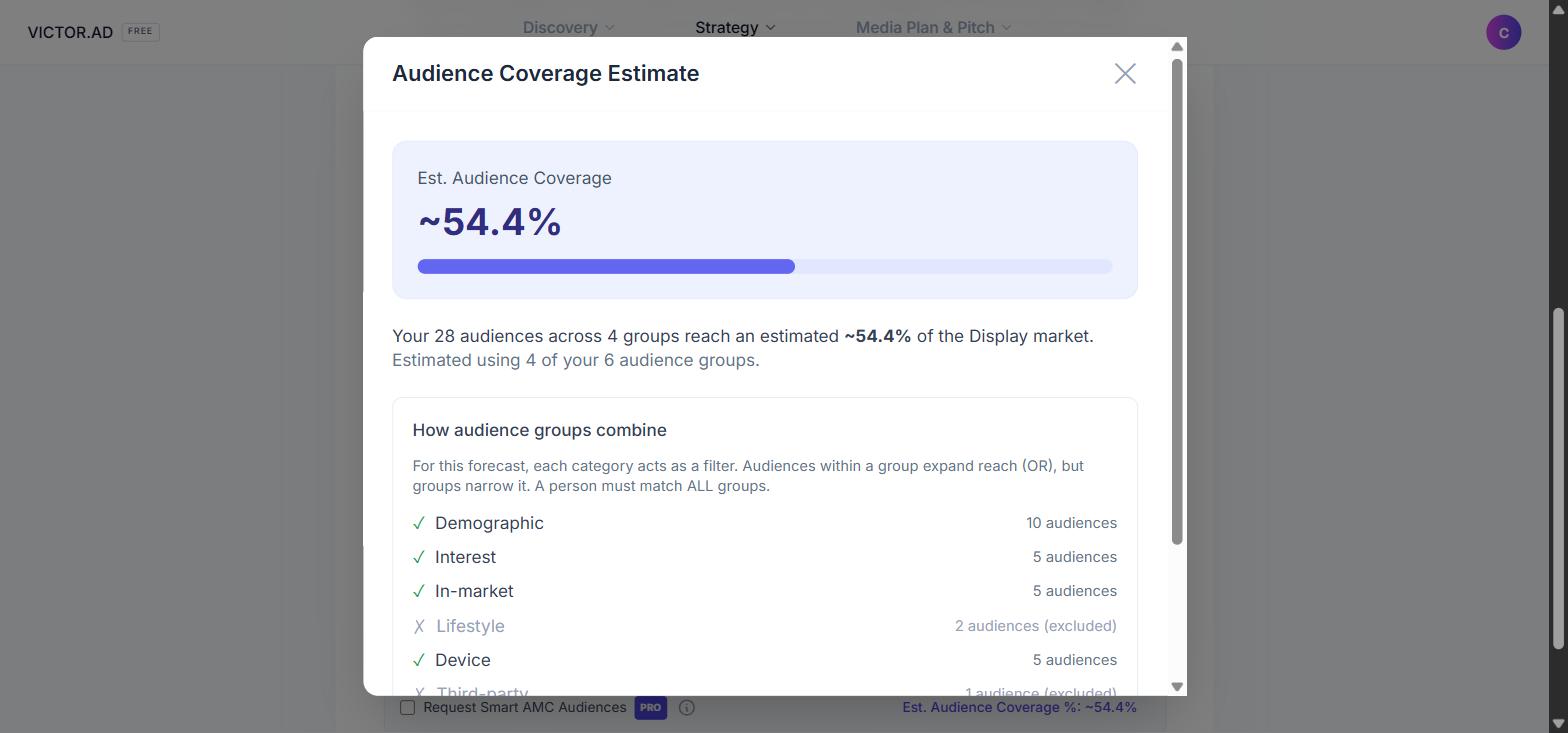Click the VICTOR.AD logo
This screenshot has width=1568, height=733.
click(70, 32)
